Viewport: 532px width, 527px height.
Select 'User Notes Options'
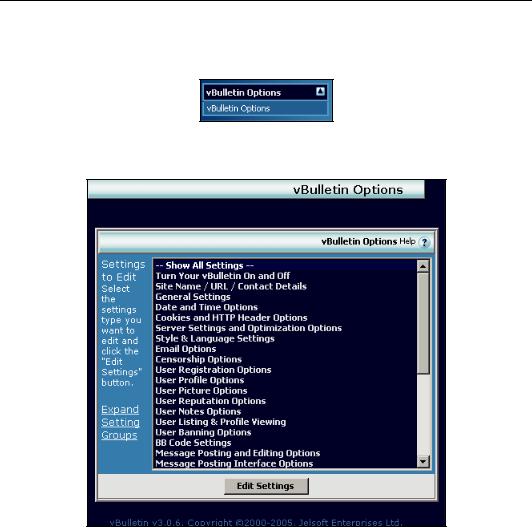tap(285, 412)
